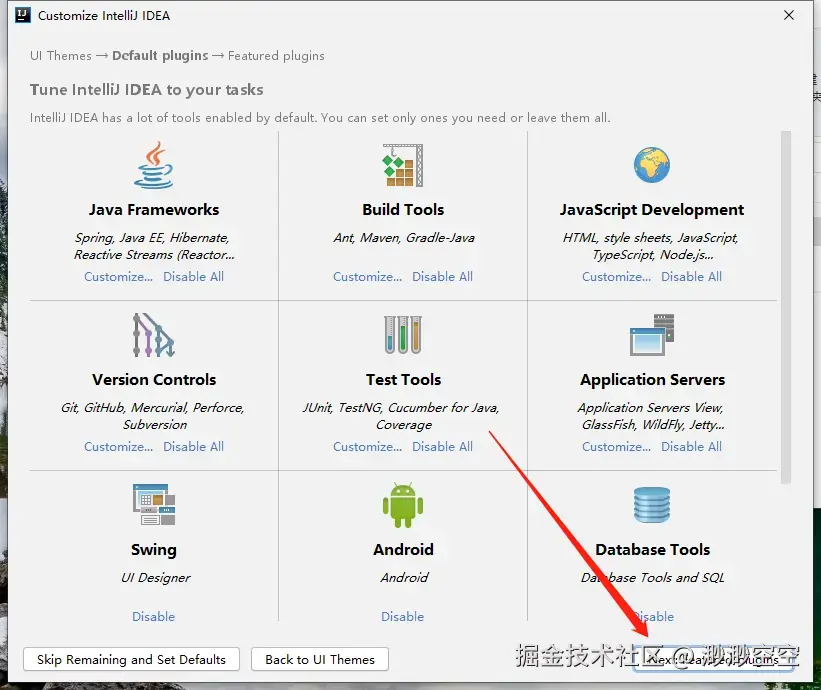Image resolution: width=821 pixels, height=690 pixels.
Task: Click the Application Servers window icon
Action: point(652,335)
